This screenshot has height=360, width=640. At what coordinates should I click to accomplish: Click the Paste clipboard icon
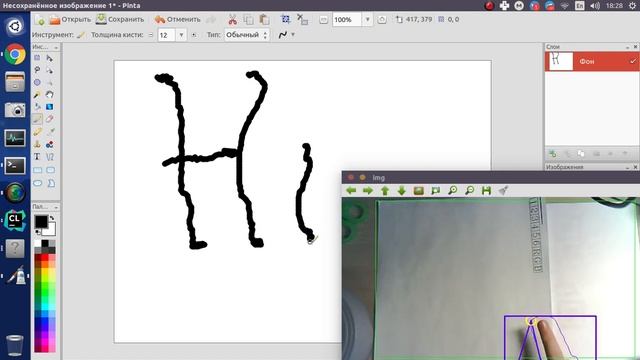click(x=264, y=19)
